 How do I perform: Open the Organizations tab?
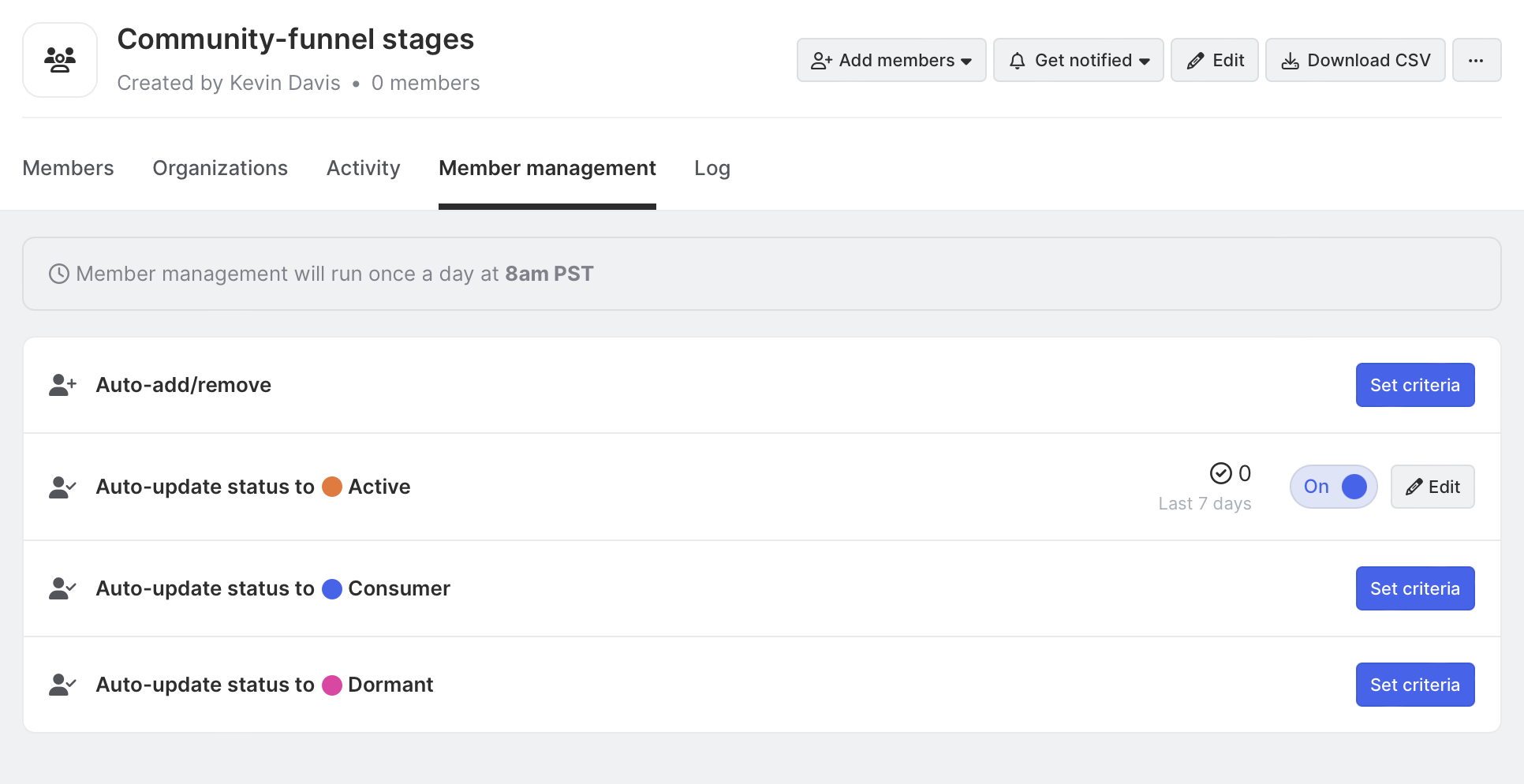pyautogui.click(x=220, y=168)
